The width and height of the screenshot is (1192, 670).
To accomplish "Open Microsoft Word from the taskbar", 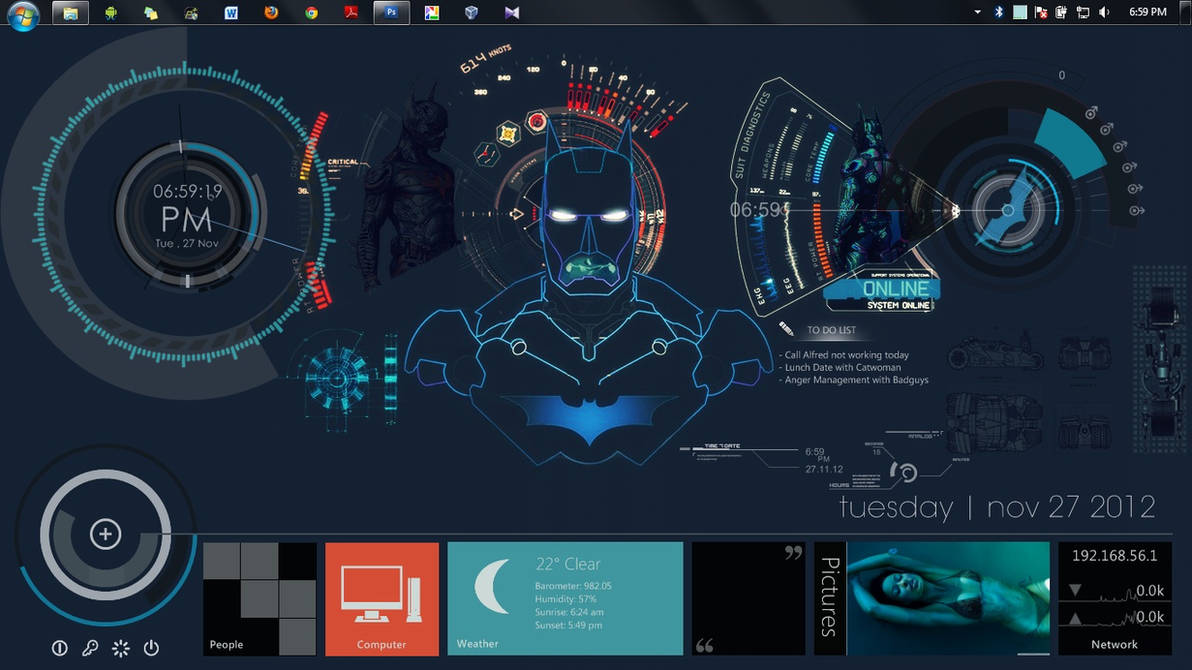I will click(231, 13).
